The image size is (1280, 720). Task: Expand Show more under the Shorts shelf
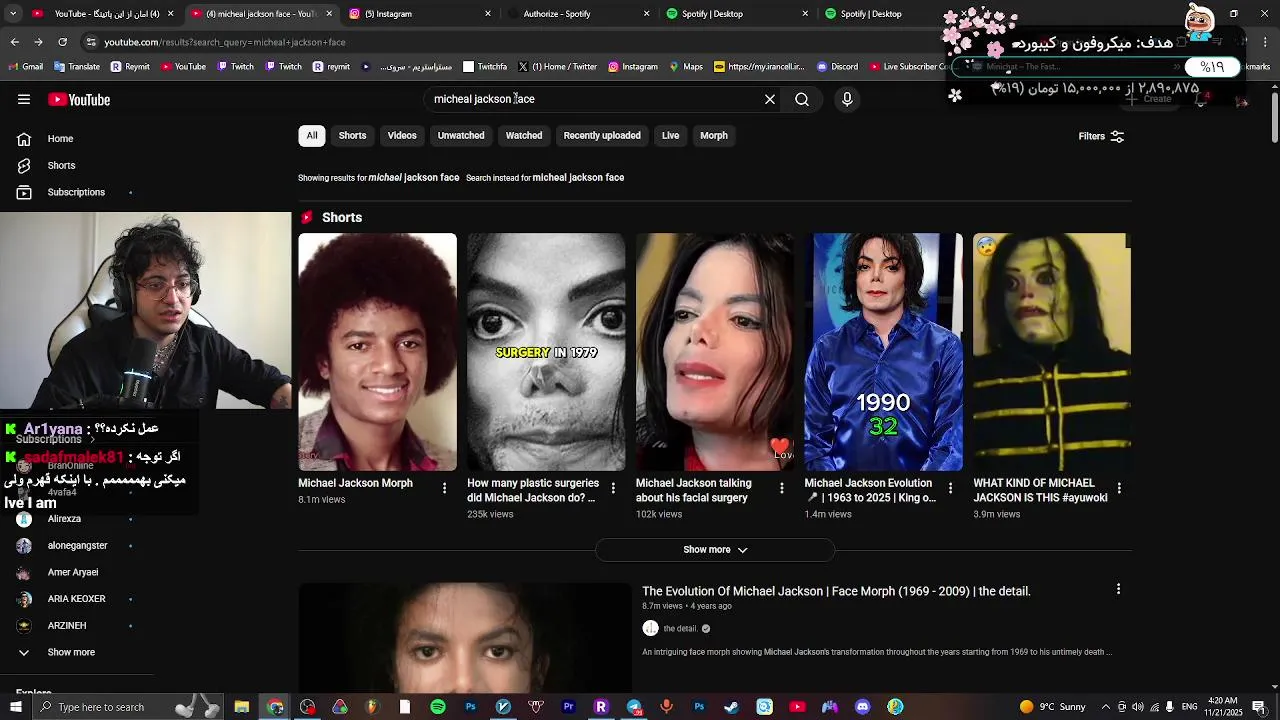715,550
